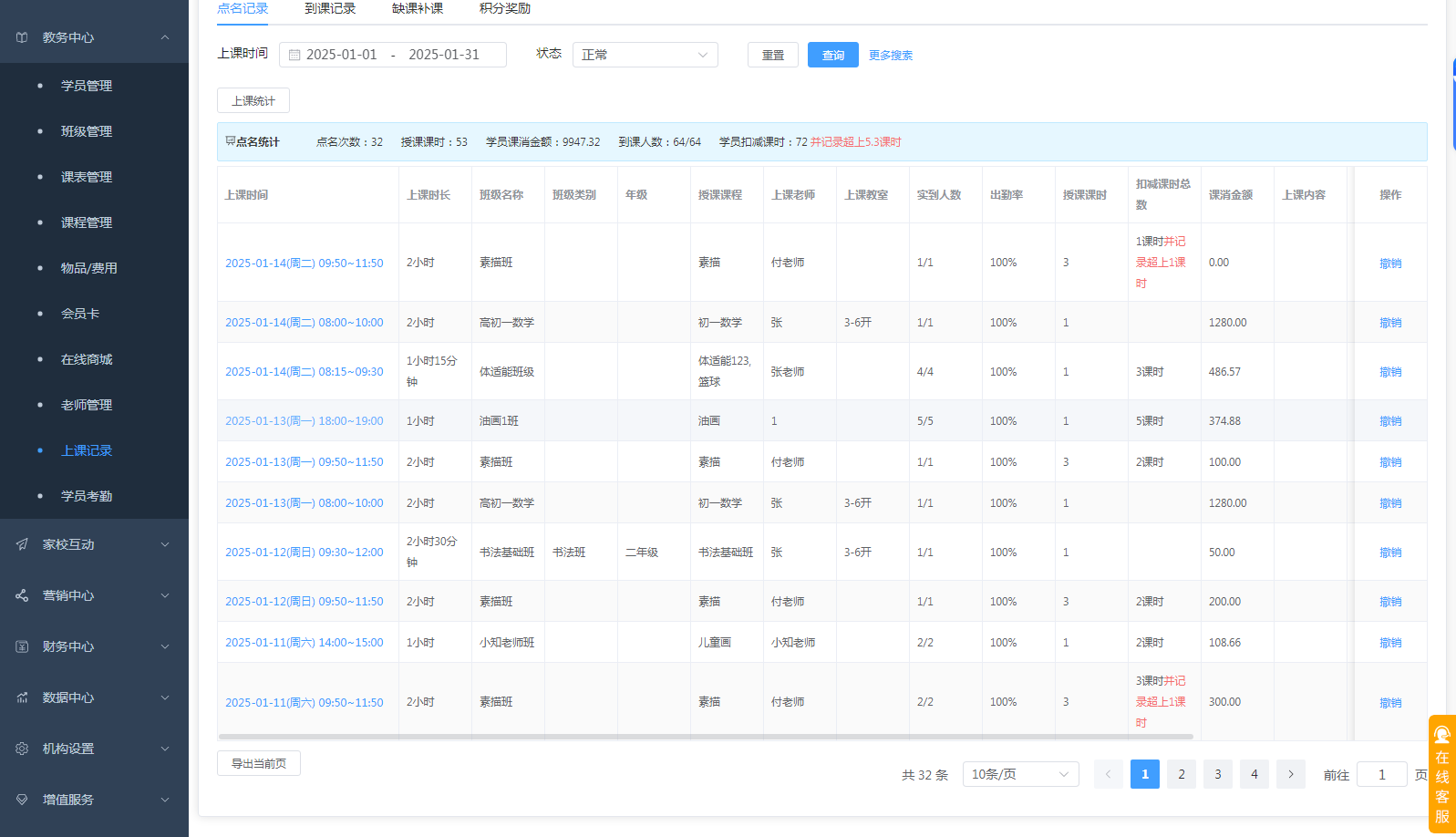Go to page 4
This screenshot has height=837, width=1456.
click(x=1255, y=774)
